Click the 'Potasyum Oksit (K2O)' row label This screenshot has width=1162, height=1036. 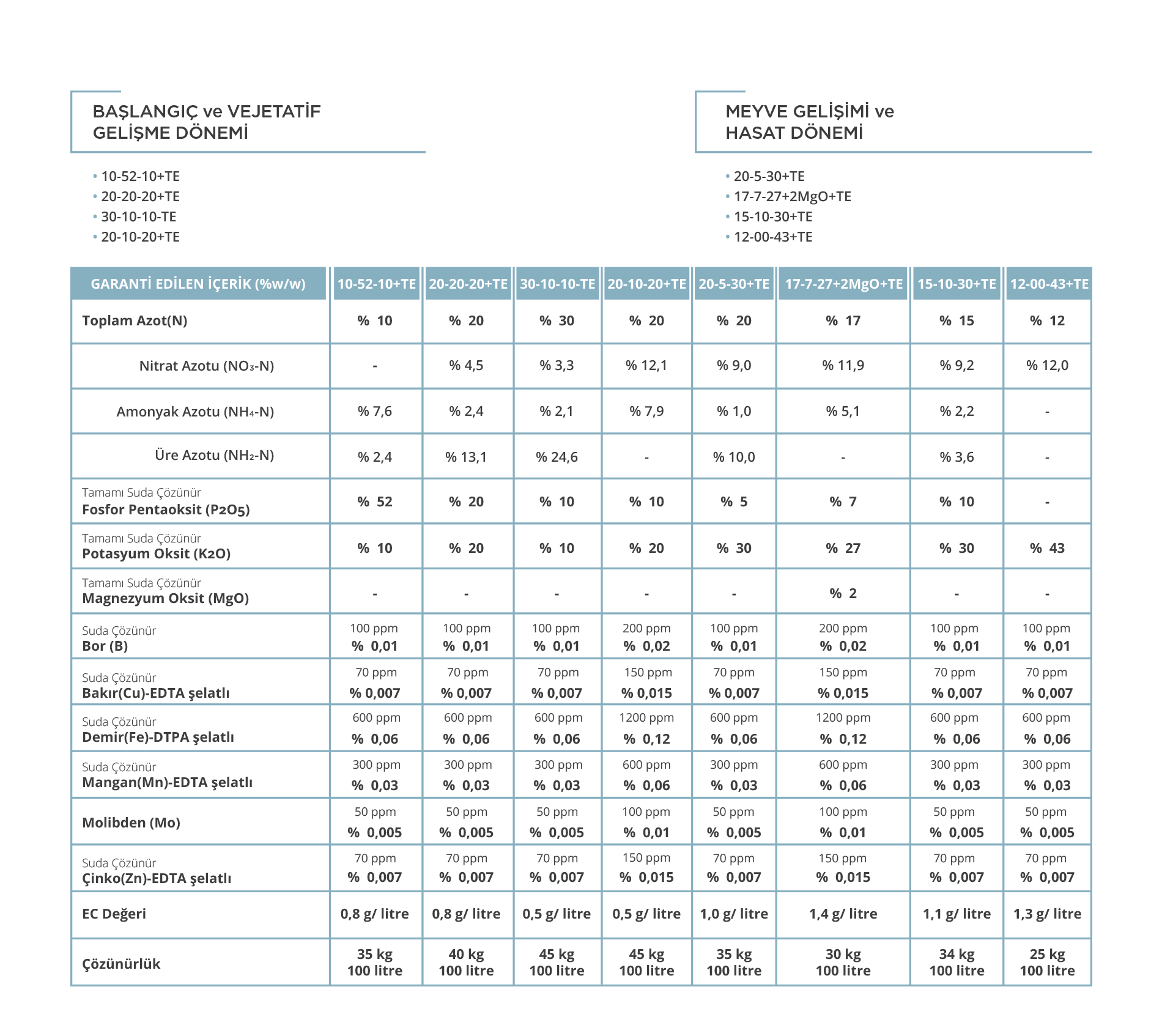(x=156, y=553)
